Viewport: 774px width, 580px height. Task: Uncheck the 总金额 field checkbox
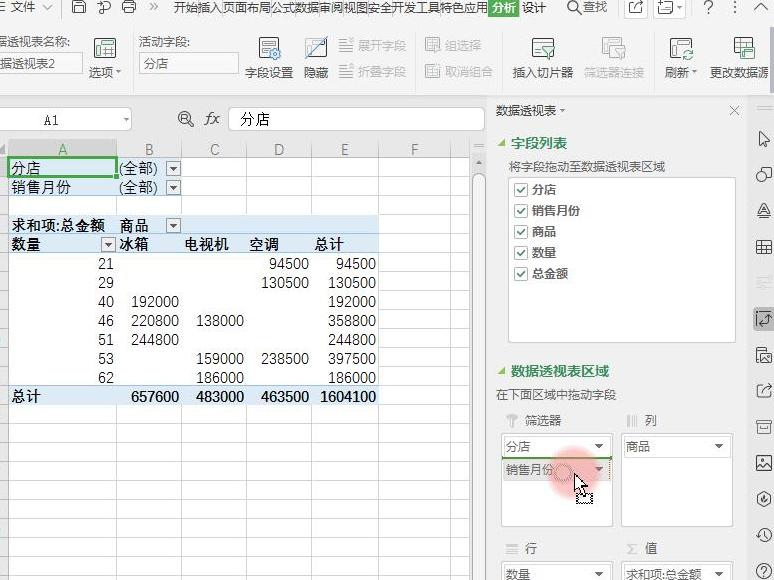pos(521,273)
